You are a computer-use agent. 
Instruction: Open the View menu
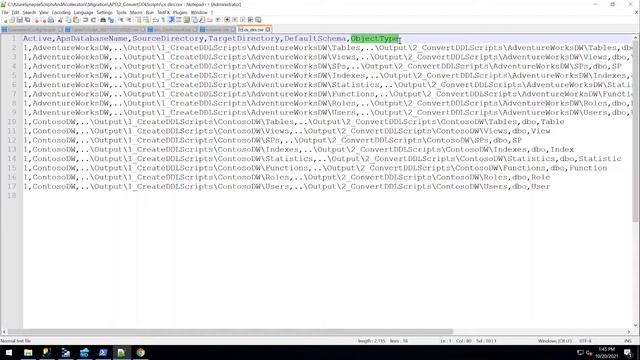[44, 13]
